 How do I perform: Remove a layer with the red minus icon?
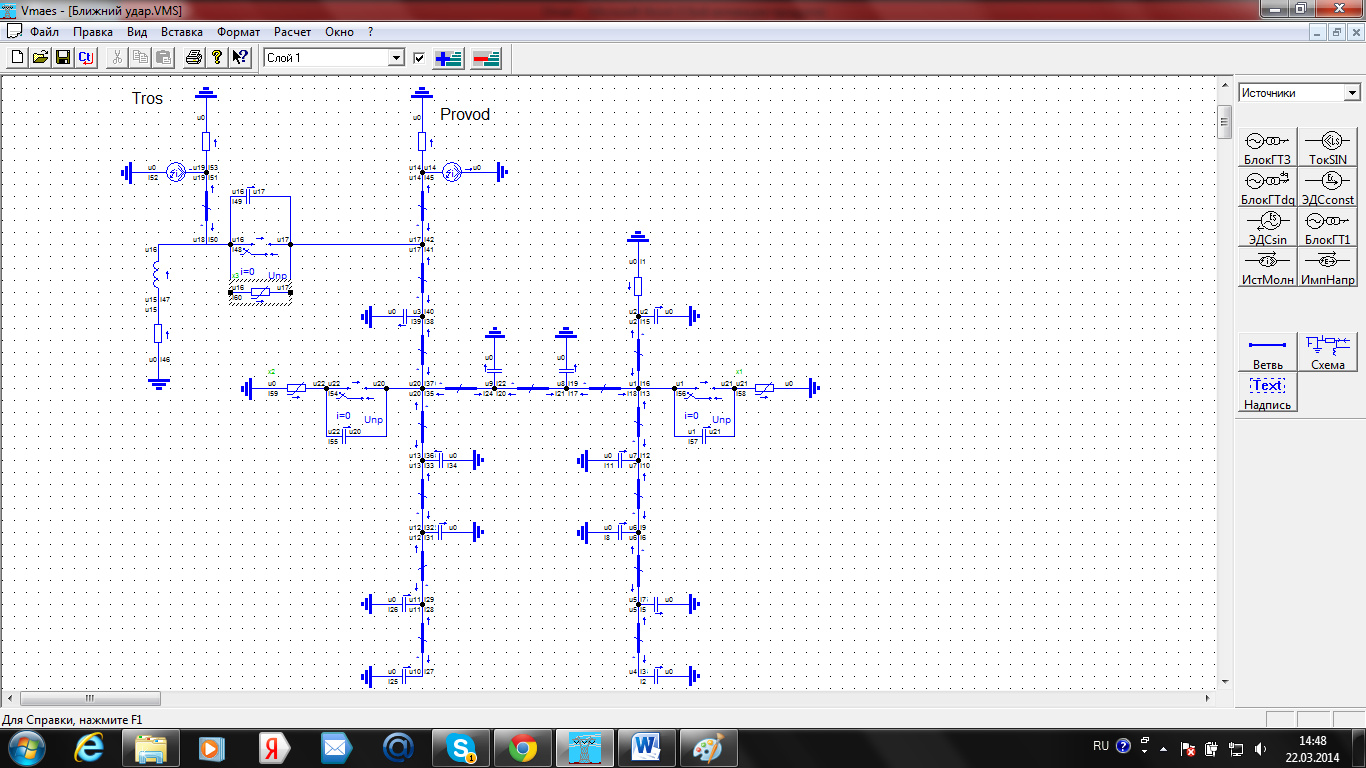(486, 58)
